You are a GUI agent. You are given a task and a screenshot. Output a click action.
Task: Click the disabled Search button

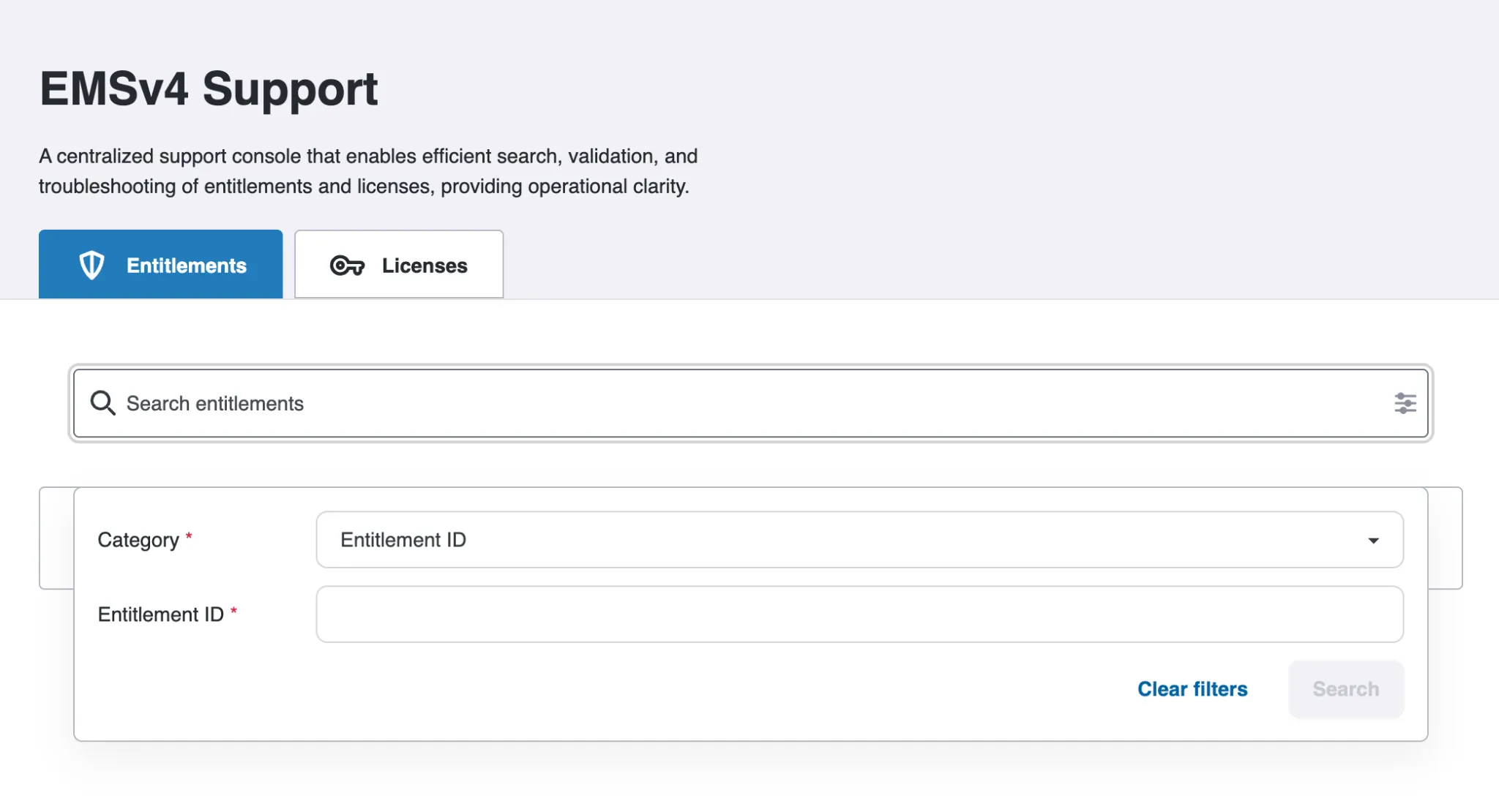click(1345, 689)
